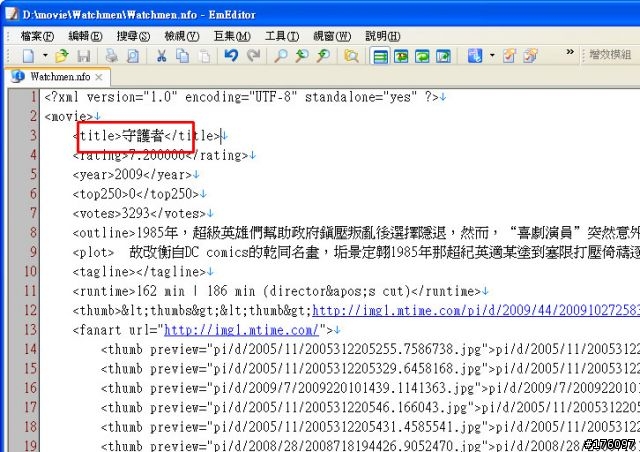Click line number 12 in the margin

[x=31, y=311]
